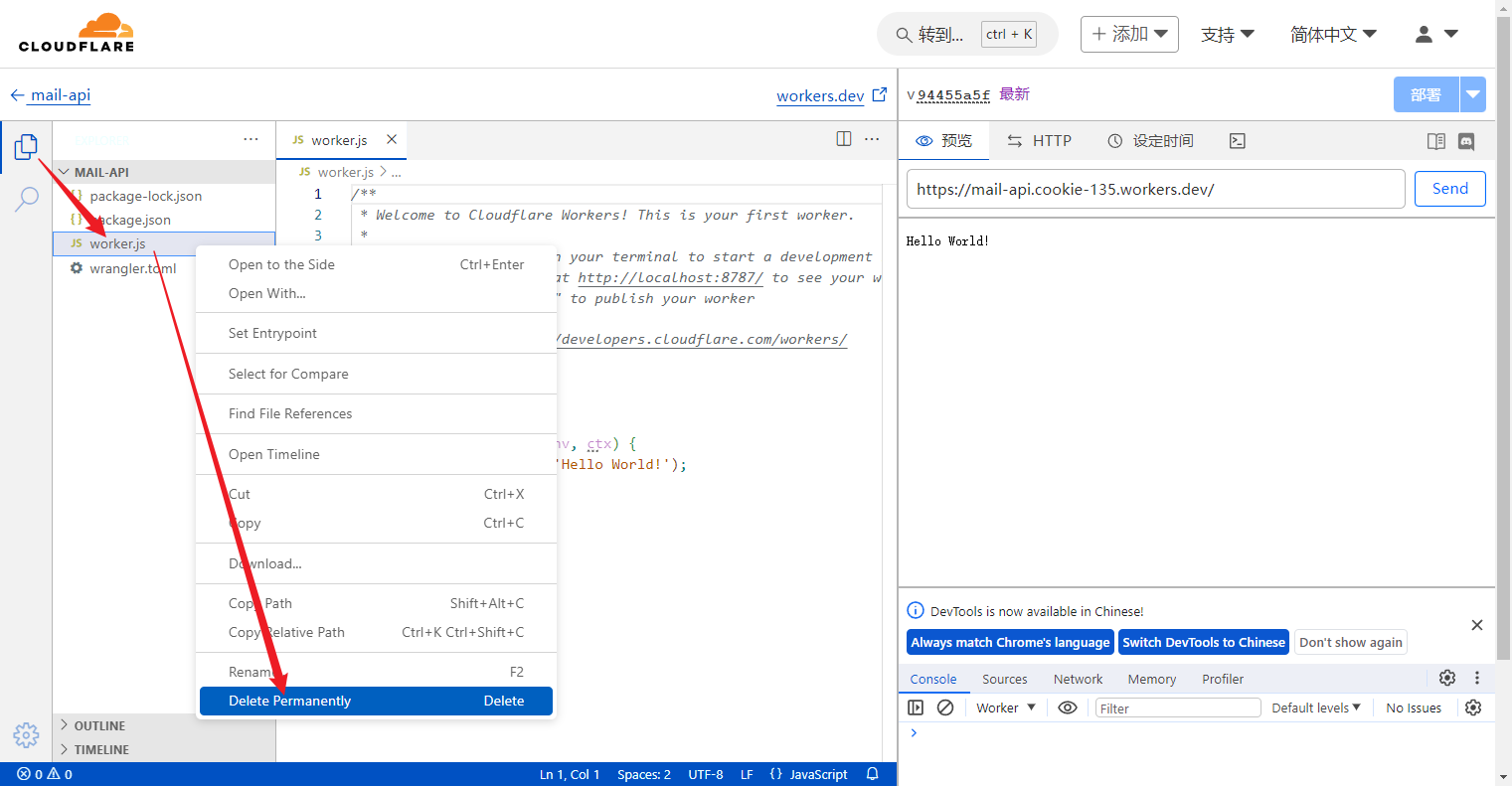The width and height of the screenshot is (1512, 786).
Task: Show the 预览 preview tab
Action: 944,141
